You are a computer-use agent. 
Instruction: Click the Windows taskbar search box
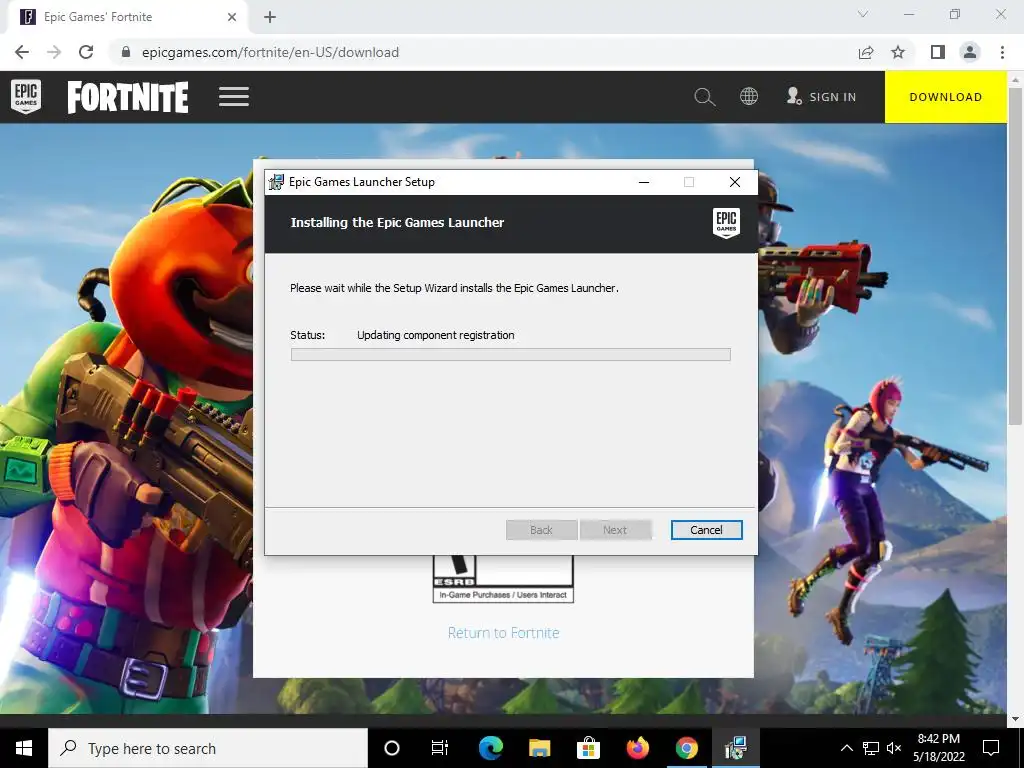208,748
